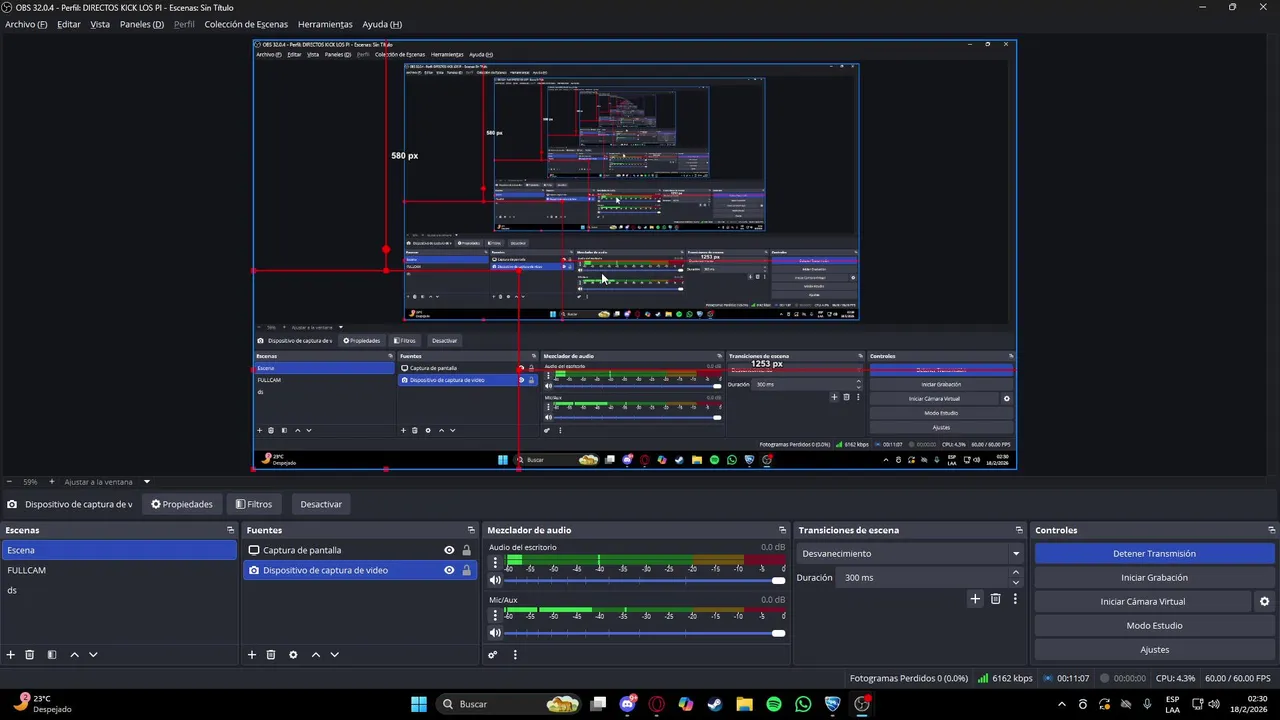Adjust Mic/Aux volume slider

coord(646,633)
